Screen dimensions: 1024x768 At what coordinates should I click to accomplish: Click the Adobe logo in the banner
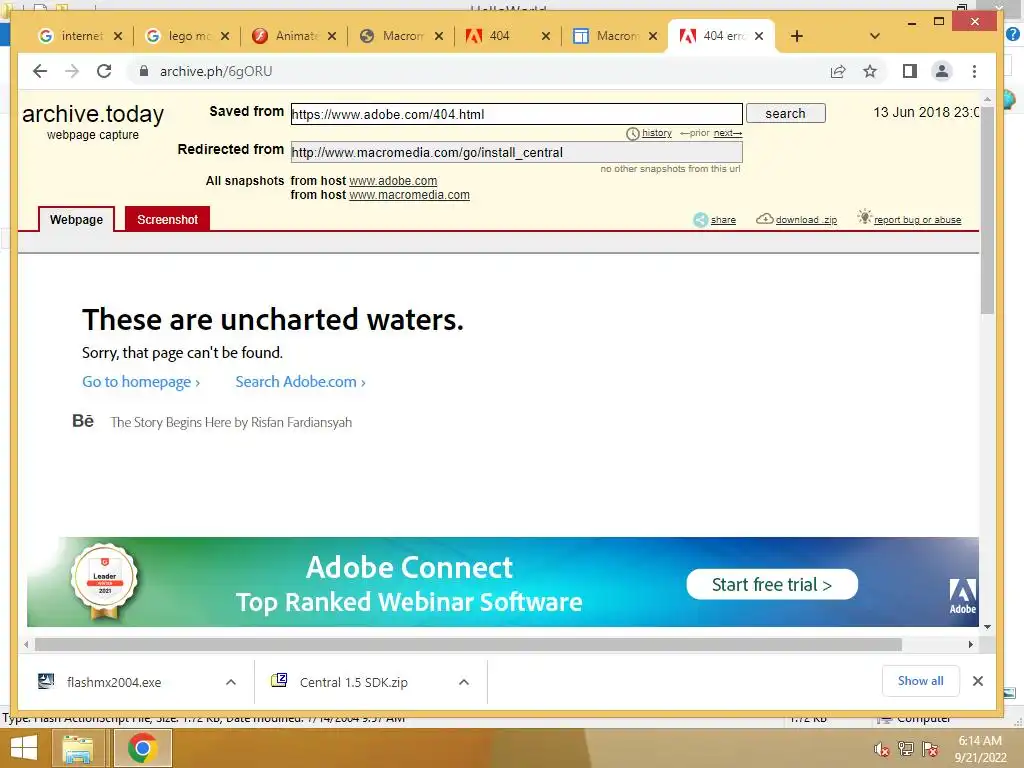pos(963,596)
